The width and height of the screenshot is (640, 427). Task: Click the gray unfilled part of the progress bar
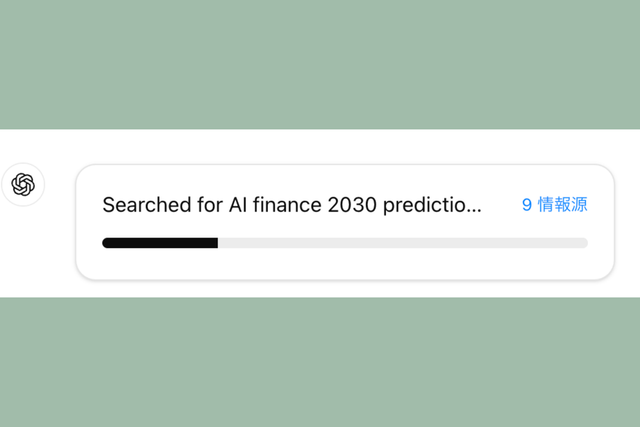[x=400, y=242]
